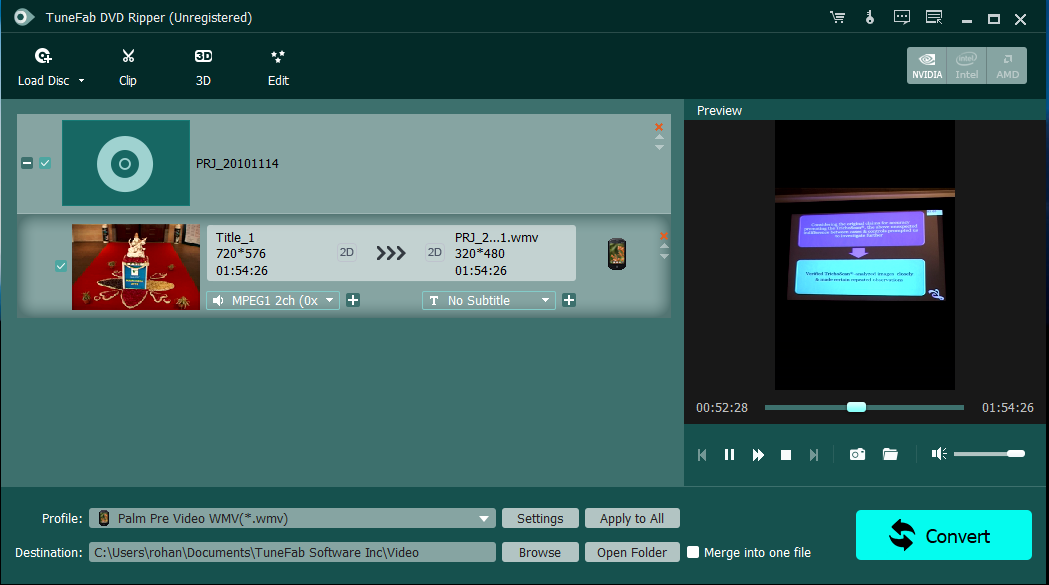Select NVIDIA acceleration option
The height and width of the screenshot is (585, 1049).
click(x=926, y=65)
